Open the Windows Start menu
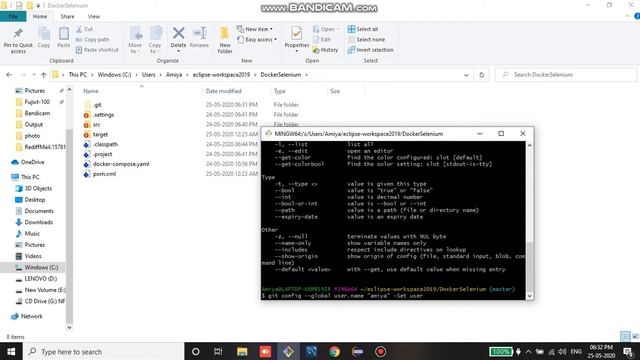 click(11, 351)
